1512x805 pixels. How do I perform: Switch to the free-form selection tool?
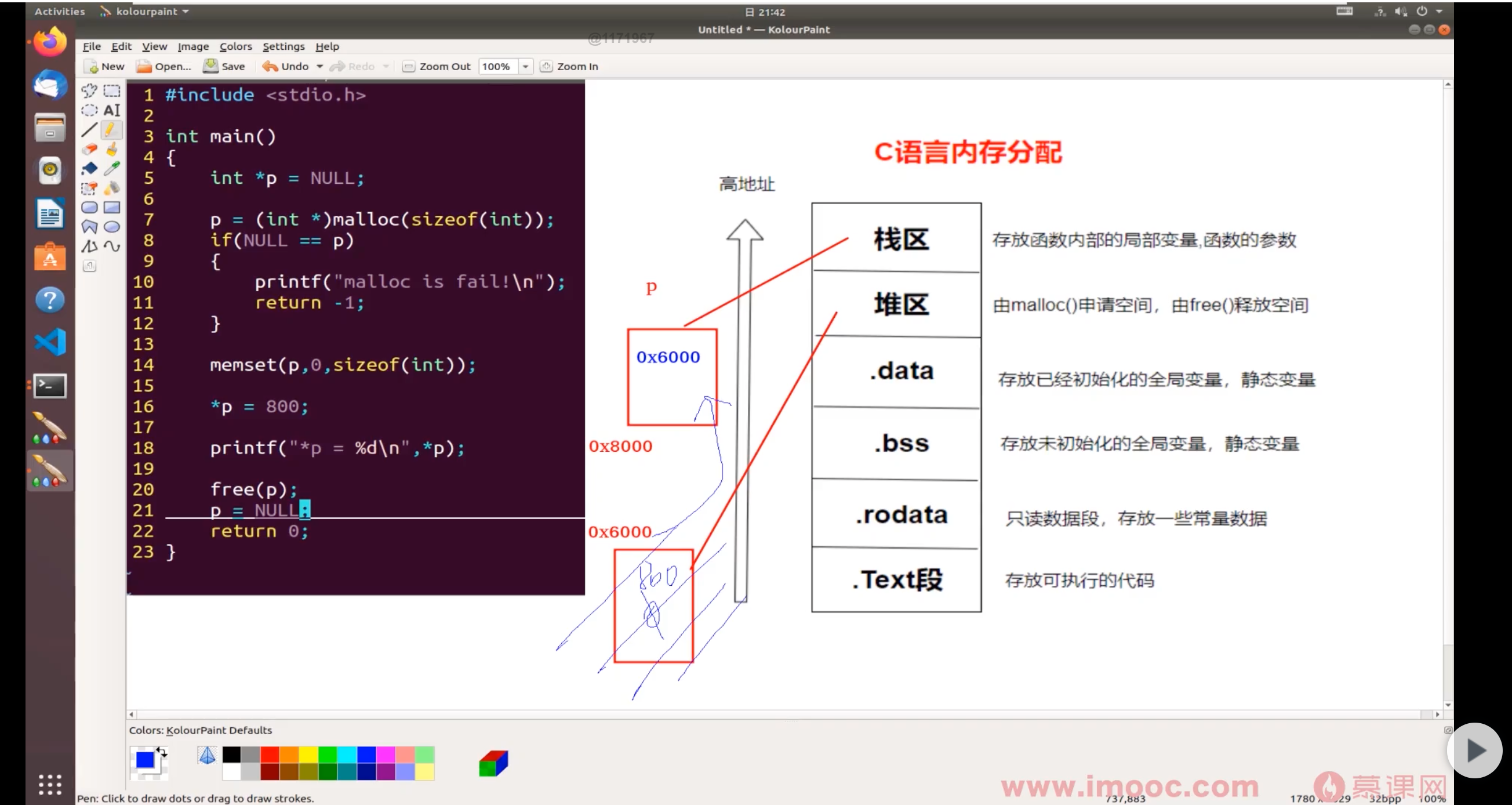tap(89, 91)
